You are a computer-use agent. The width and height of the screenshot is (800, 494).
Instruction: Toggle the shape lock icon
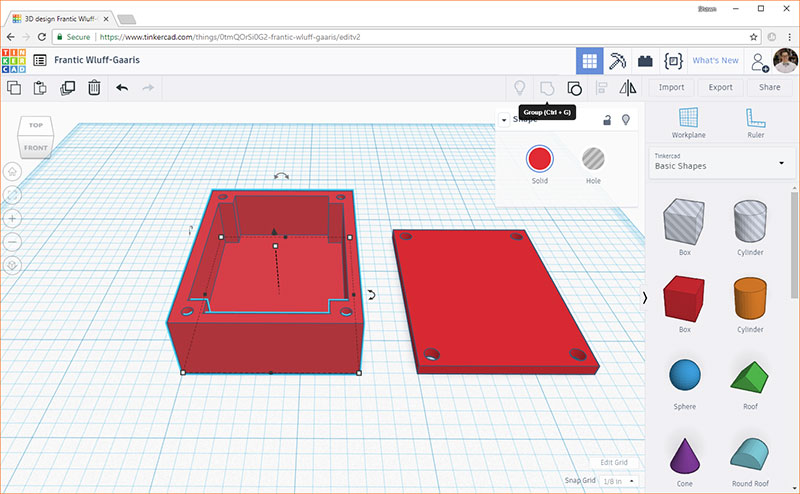606,120
